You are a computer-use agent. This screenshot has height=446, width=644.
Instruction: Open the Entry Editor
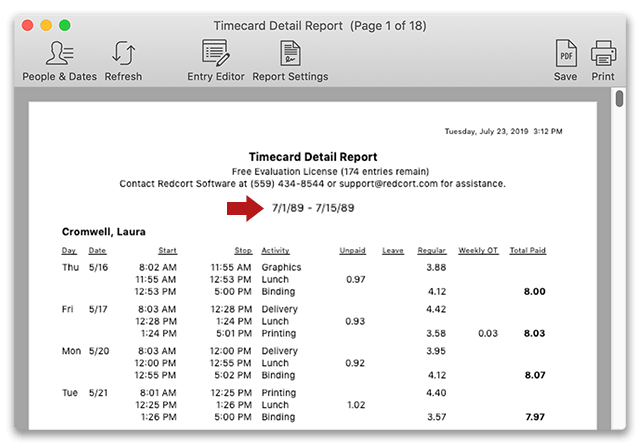pyautogui.click(x=216, y=61)
